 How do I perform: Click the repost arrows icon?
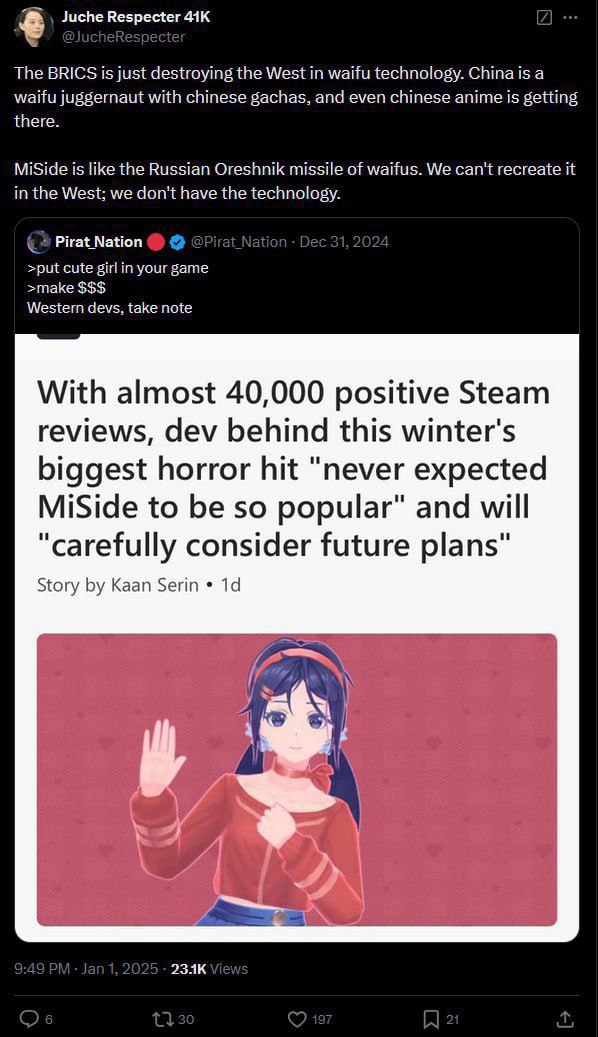[163, 1018]
